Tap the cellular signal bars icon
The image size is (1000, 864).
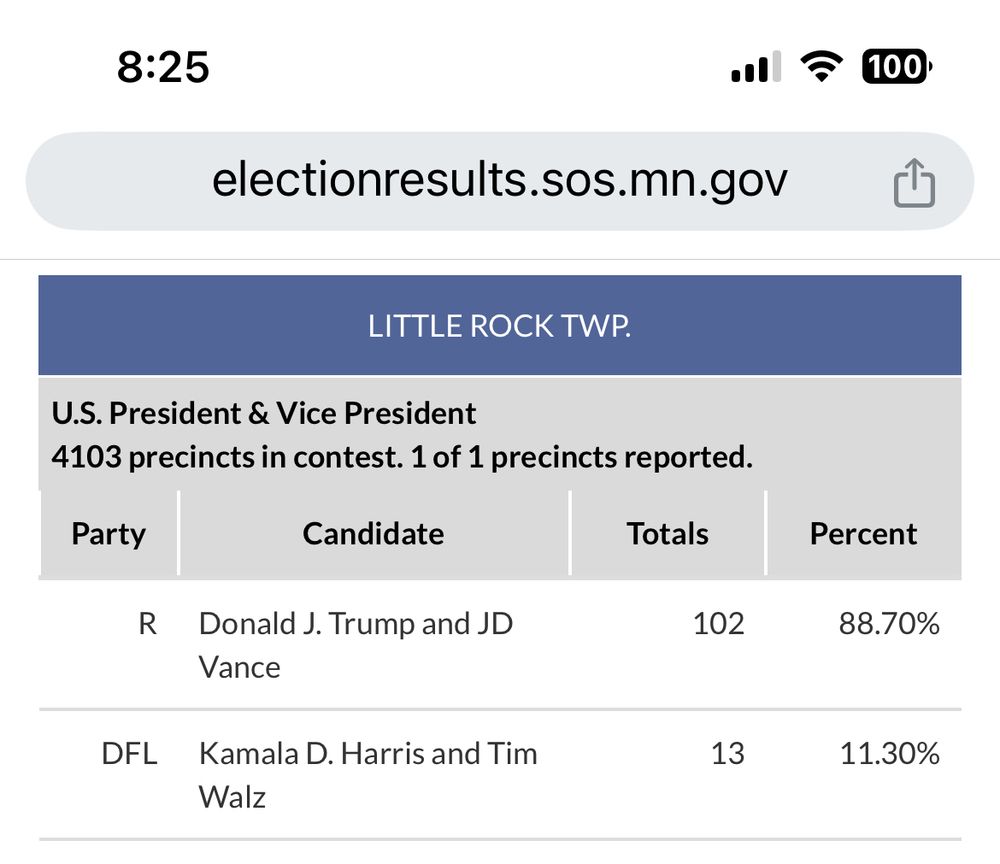coord(756,69)
